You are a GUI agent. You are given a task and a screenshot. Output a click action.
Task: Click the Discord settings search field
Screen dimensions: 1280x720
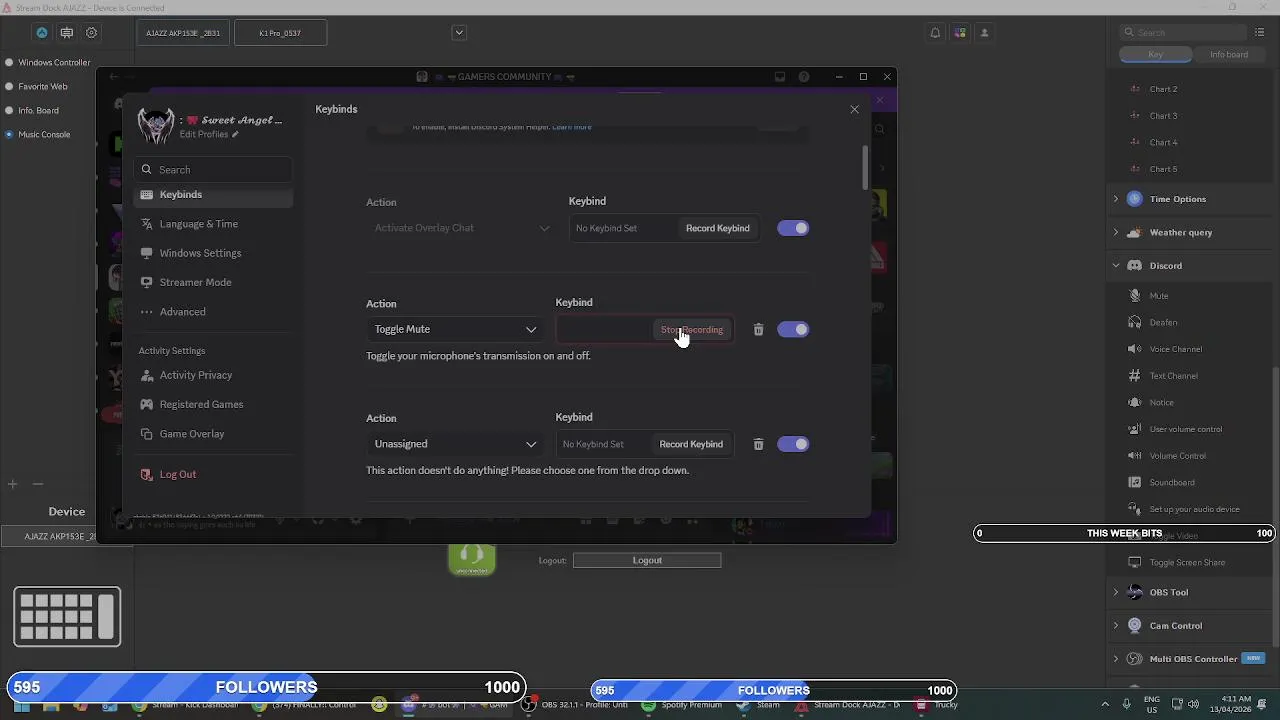(213, 169)
